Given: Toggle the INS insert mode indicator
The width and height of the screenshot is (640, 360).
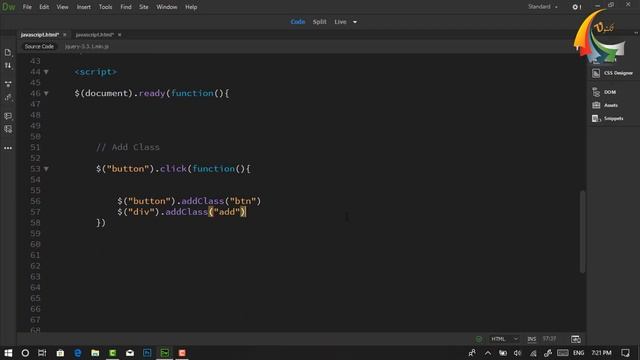Looking at the screenshot, I should click(531, 339).
